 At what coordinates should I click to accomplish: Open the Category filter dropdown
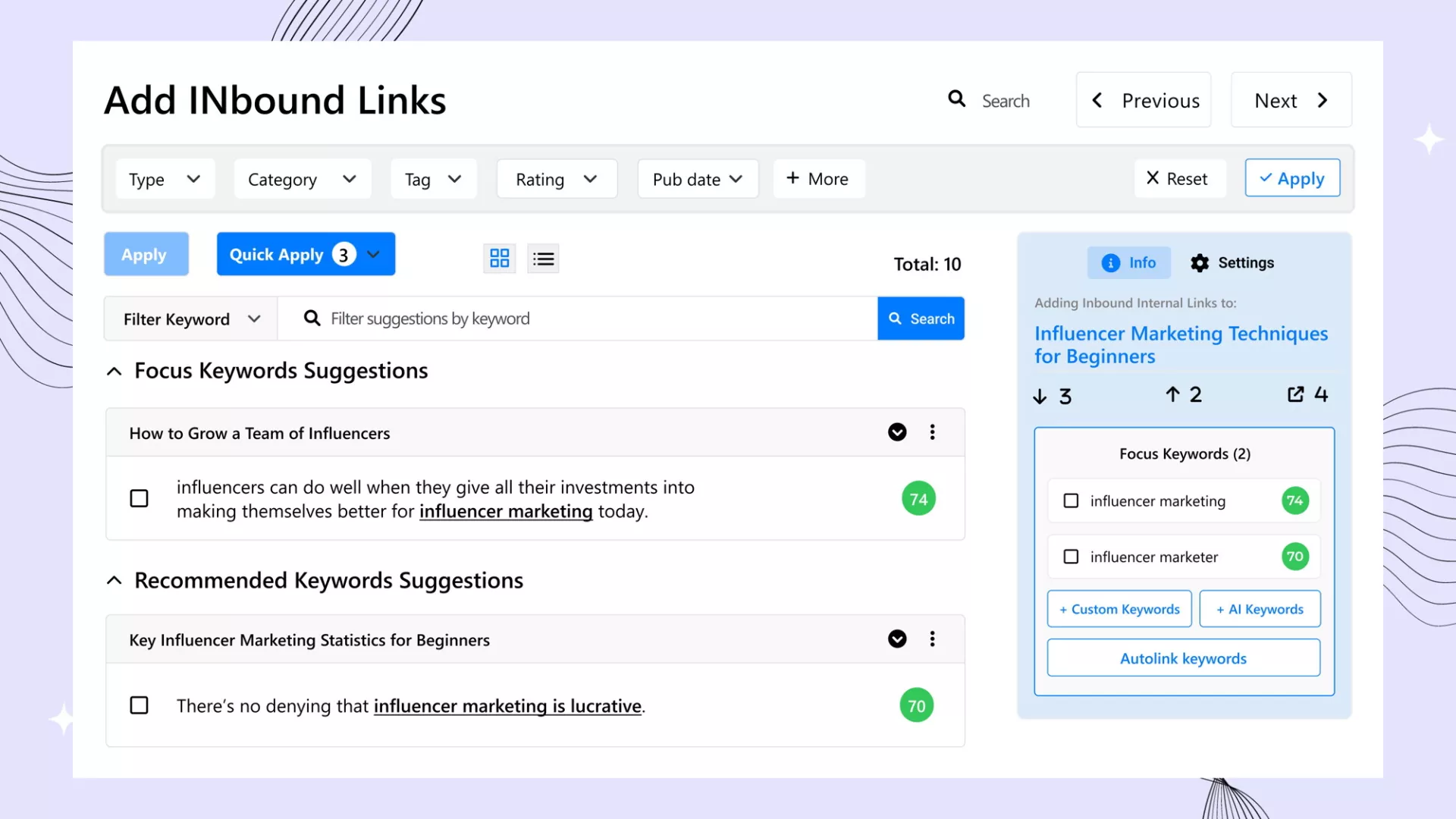click(302, 179)
